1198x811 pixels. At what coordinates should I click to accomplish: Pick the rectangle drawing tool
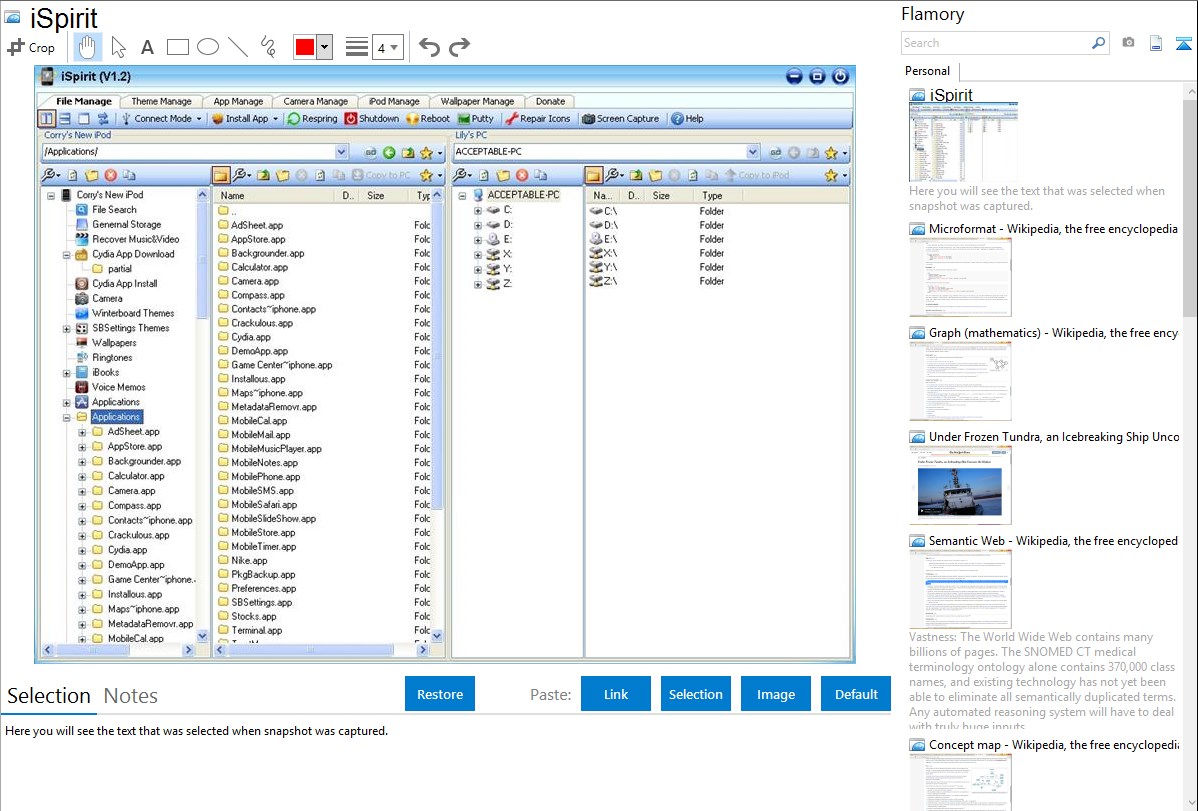point(177,47)
